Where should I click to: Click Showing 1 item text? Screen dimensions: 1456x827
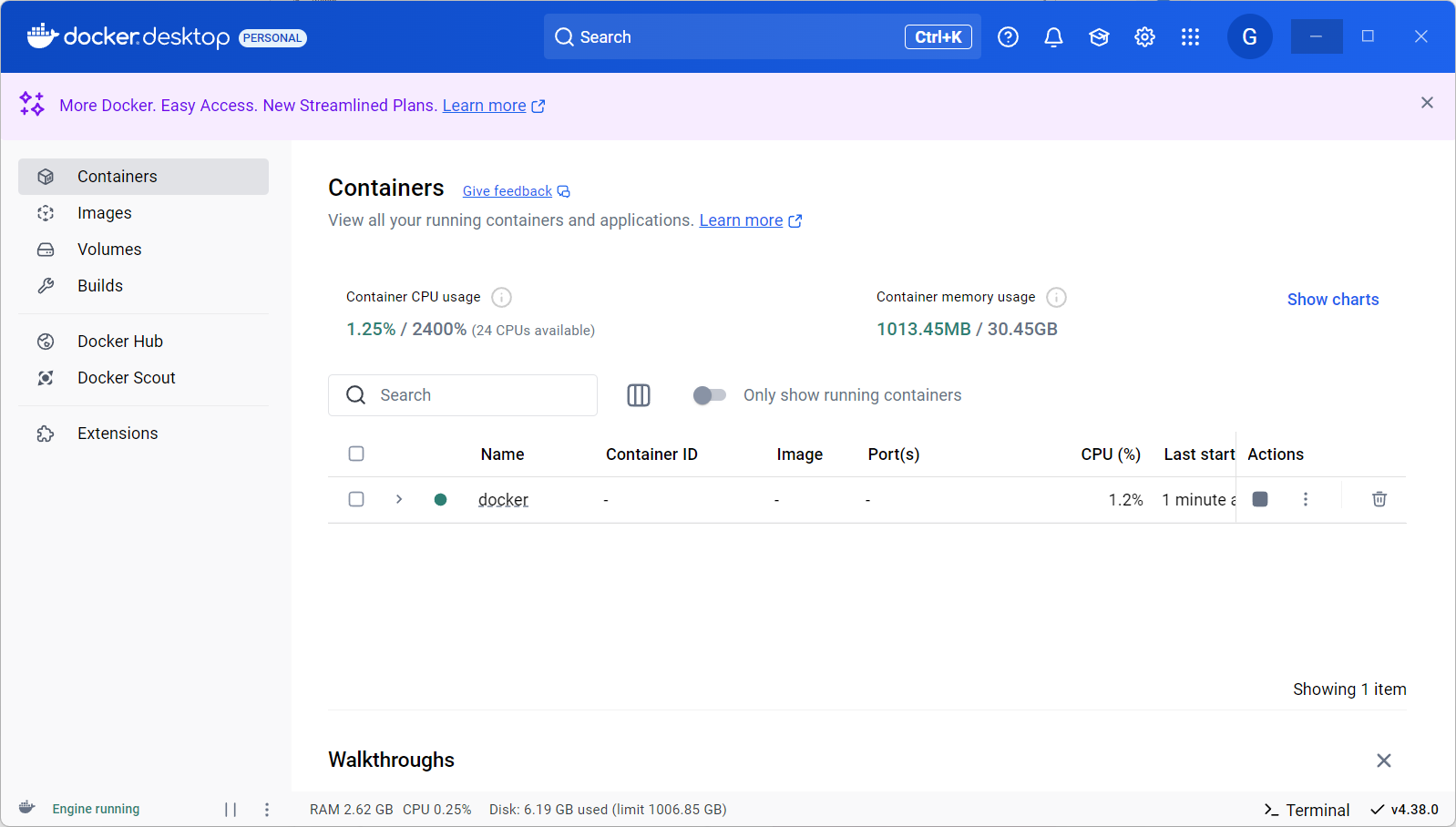[1349, 689]
